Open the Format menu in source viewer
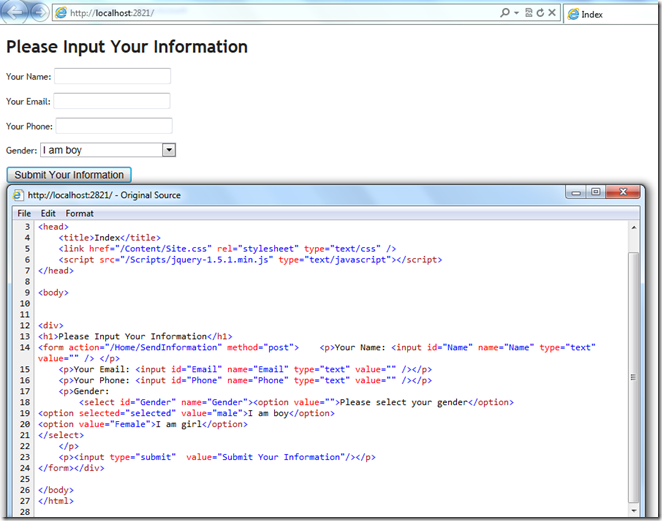 79,214
